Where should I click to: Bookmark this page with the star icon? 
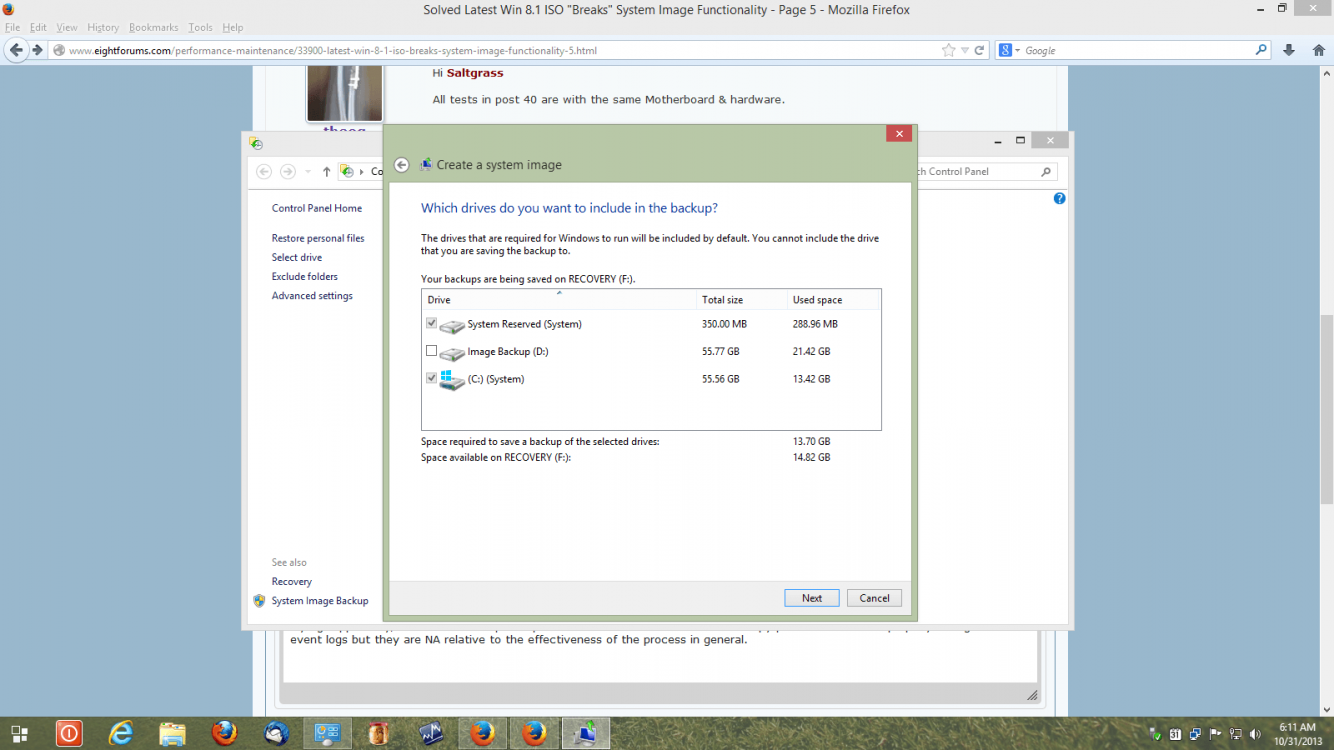point(948,50)
